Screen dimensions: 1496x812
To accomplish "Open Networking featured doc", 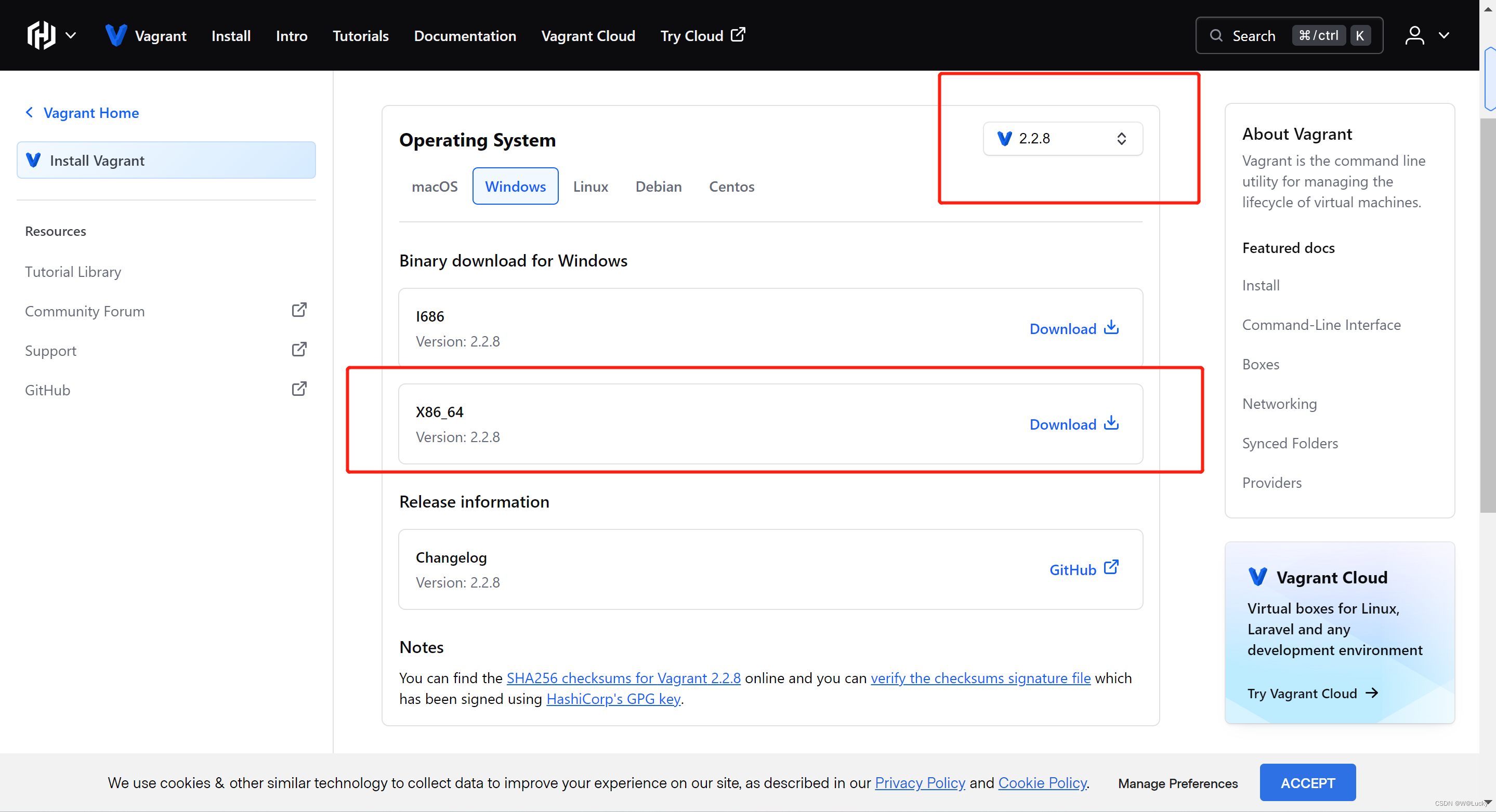I will 1279,403.
